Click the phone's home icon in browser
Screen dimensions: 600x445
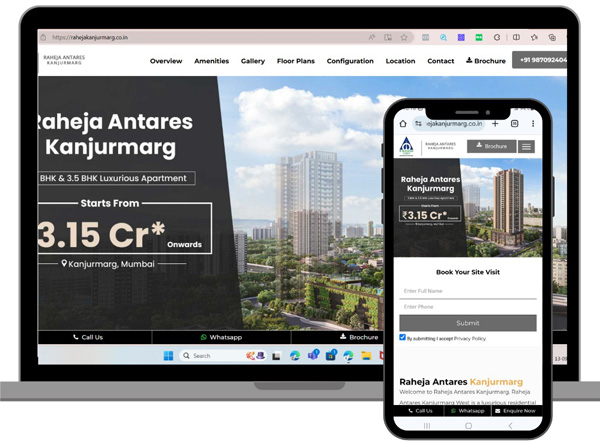tap(403, 124)
